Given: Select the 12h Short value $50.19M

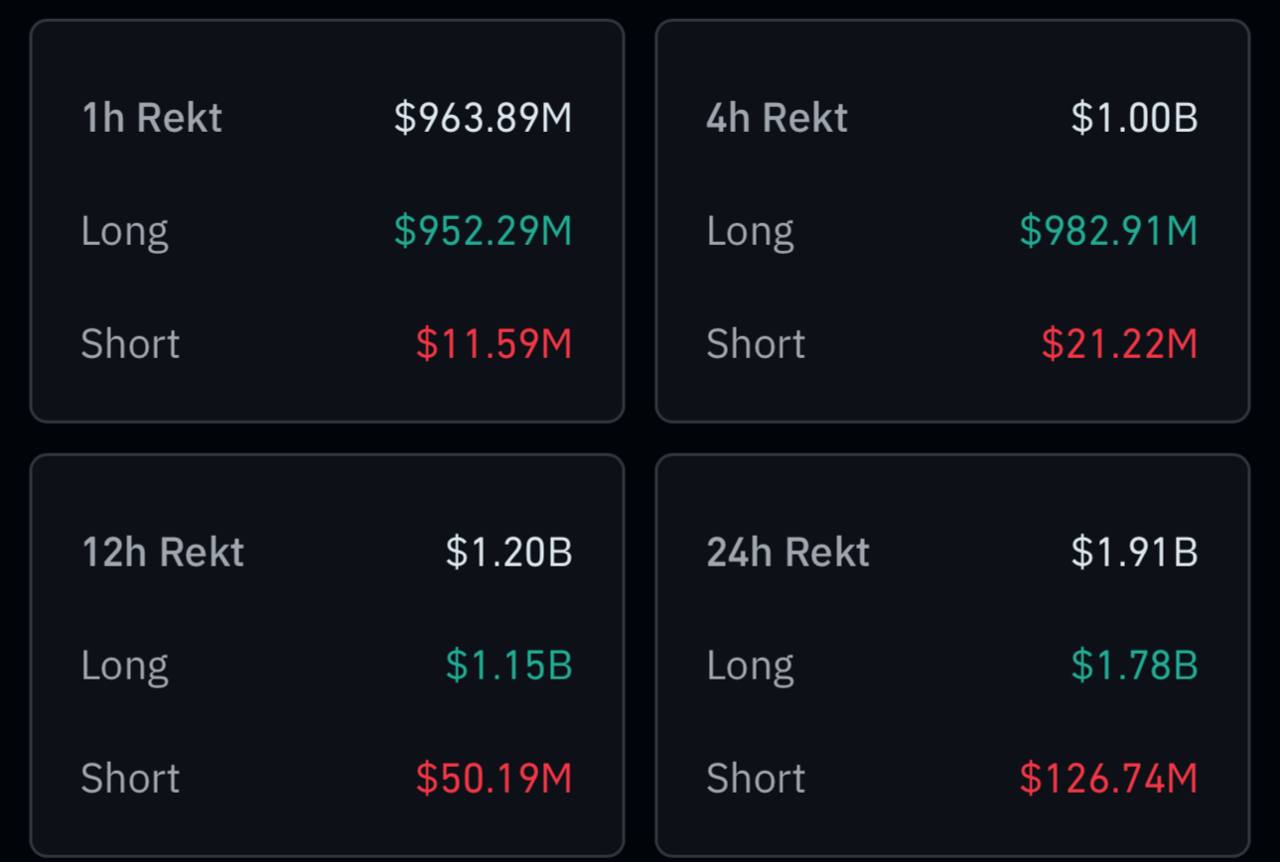Looking at the screenshot, I should click(494, 778).
